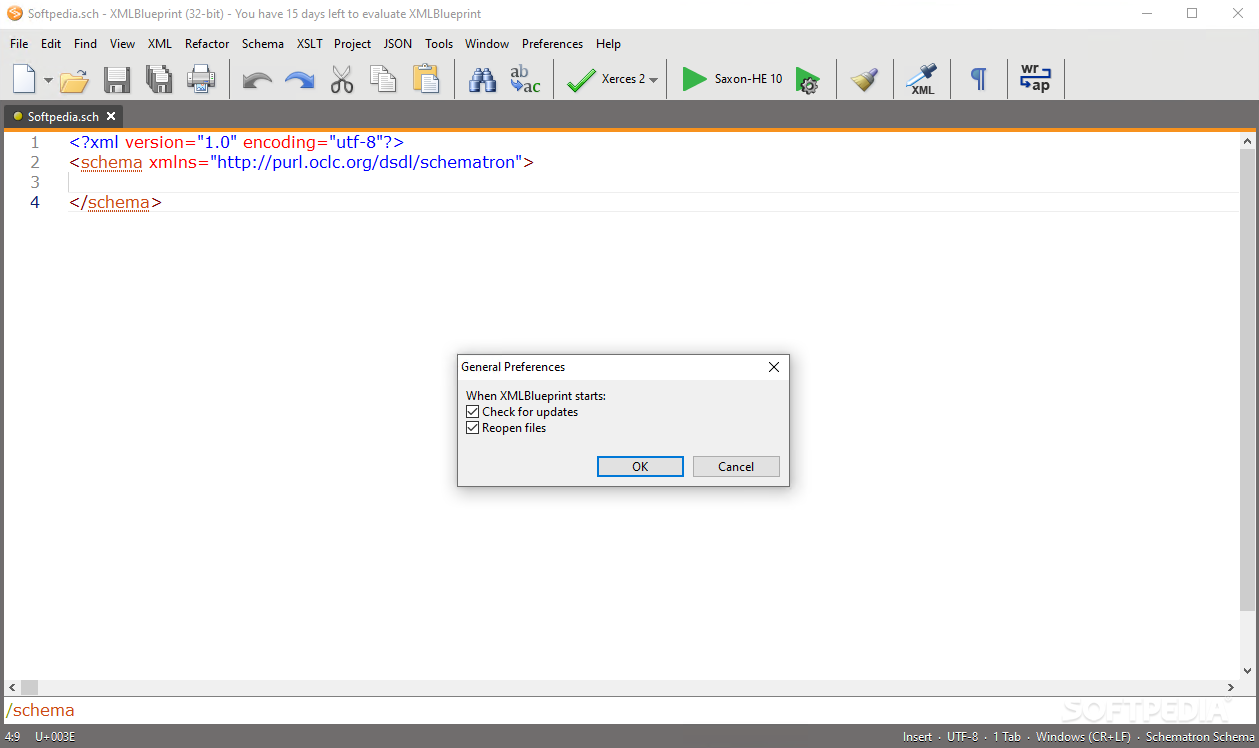This screenshot has height=748, width=1259.
Task: Open Find using the binoculars icon
Action: click(x=483, y=80)
